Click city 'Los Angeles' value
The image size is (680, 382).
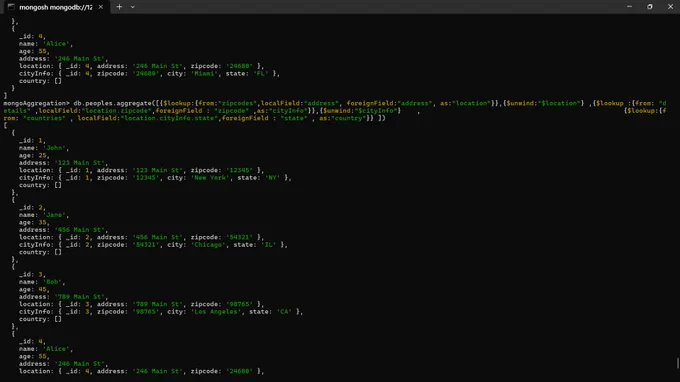tap(216, 312)
